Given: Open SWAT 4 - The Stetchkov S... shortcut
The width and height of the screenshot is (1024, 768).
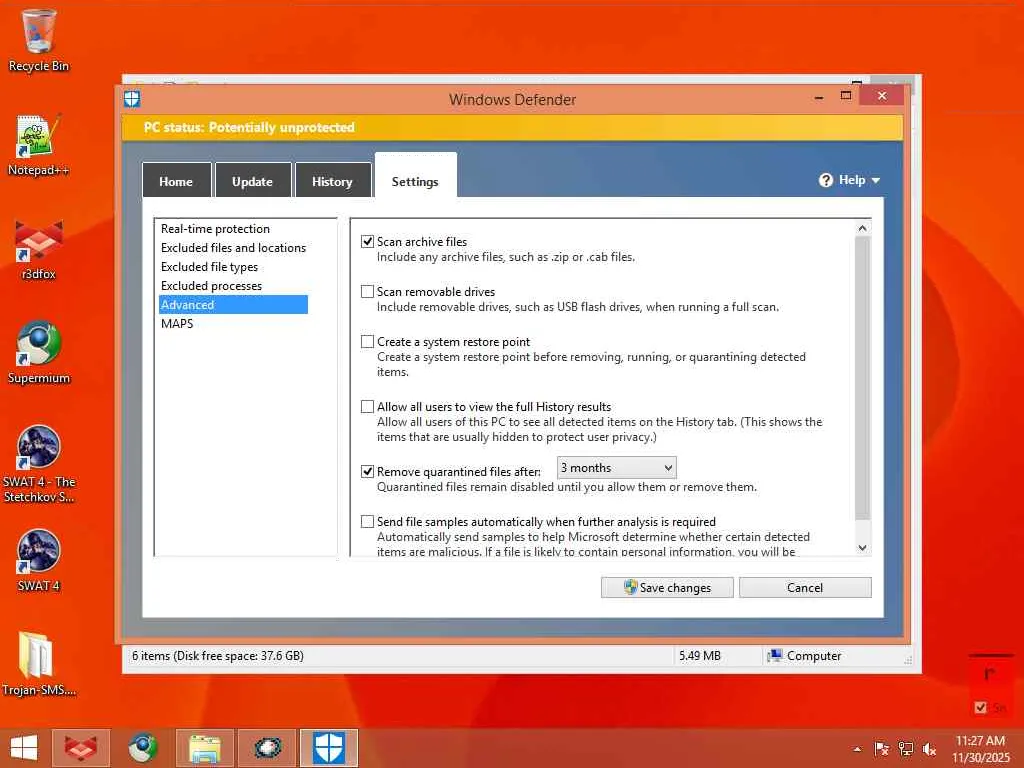Looking at the screenshot, I should point(39,464).
